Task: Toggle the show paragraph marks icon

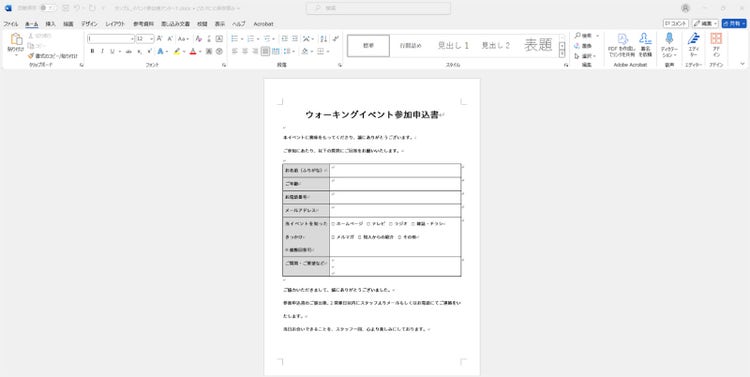Action: [335, 39]
